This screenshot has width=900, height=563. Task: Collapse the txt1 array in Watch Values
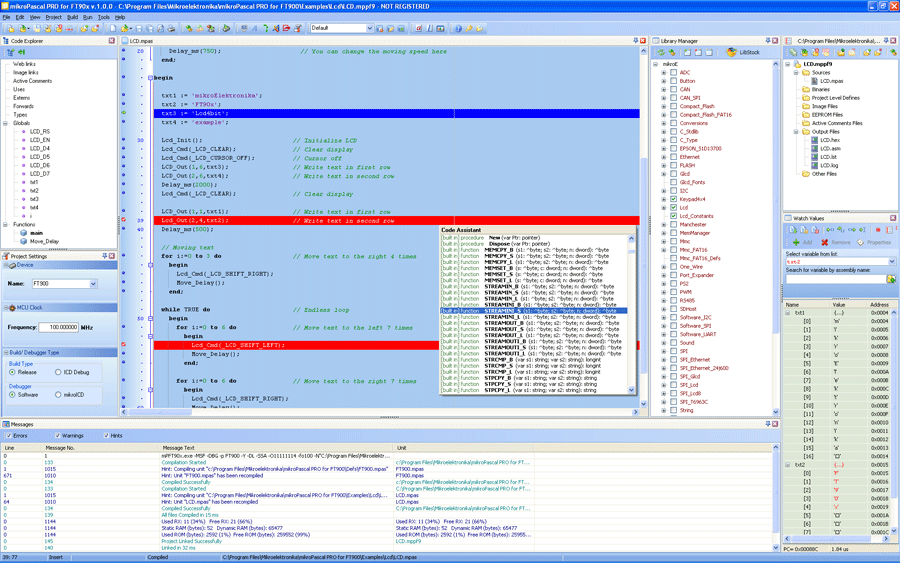click(x=788, y=313)
